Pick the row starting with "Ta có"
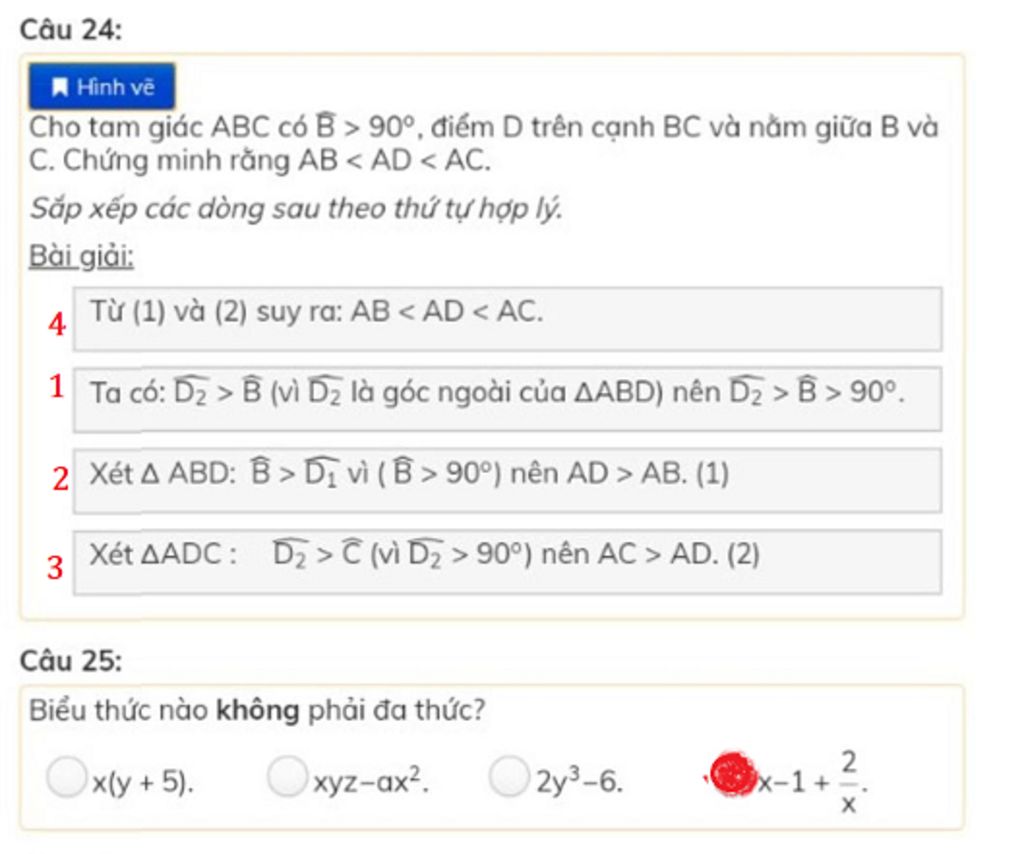The image size is (1024, 854). tap(507, 398)
